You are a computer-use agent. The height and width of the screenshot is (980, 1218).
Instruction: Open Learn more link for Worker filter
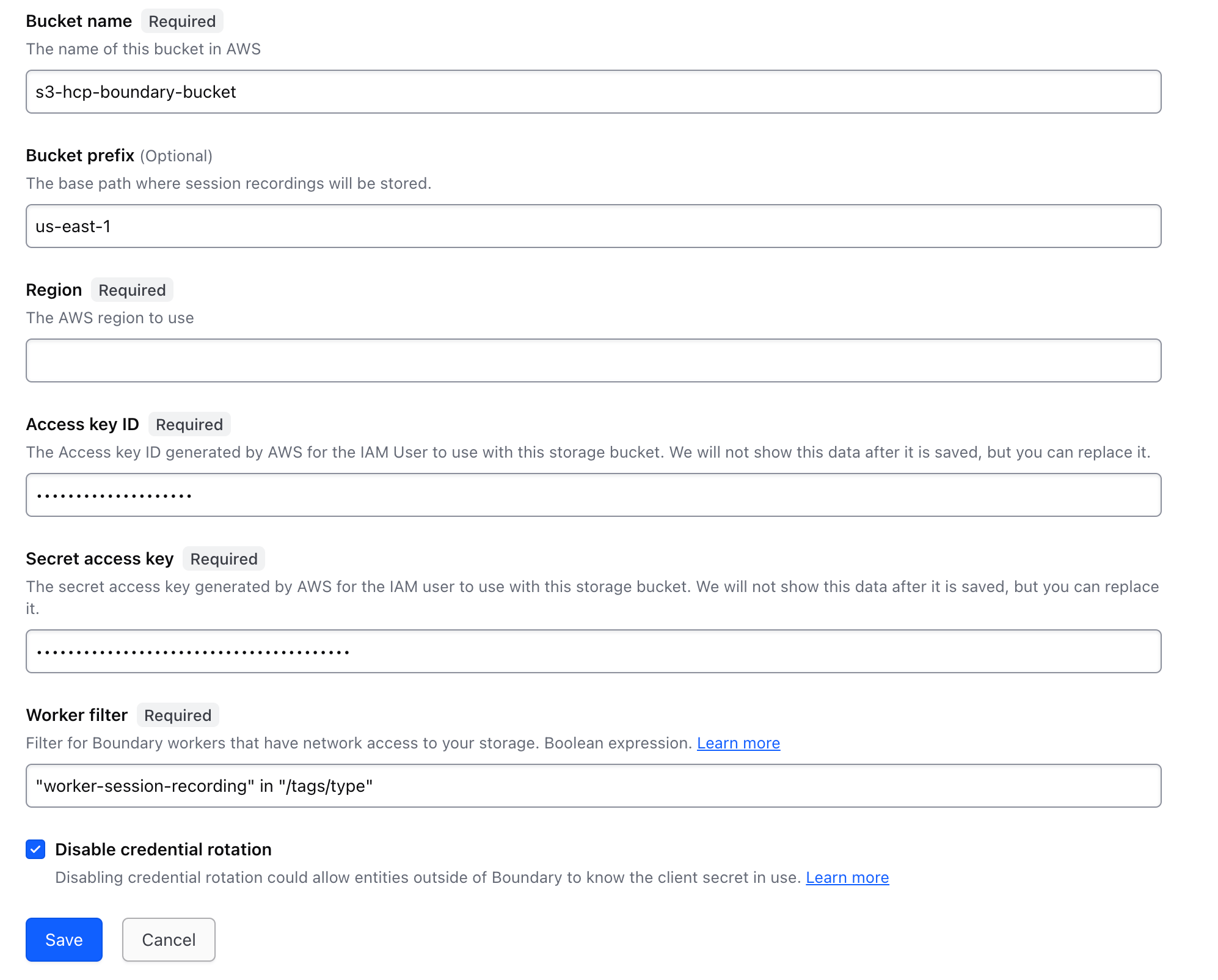[738, 743]
